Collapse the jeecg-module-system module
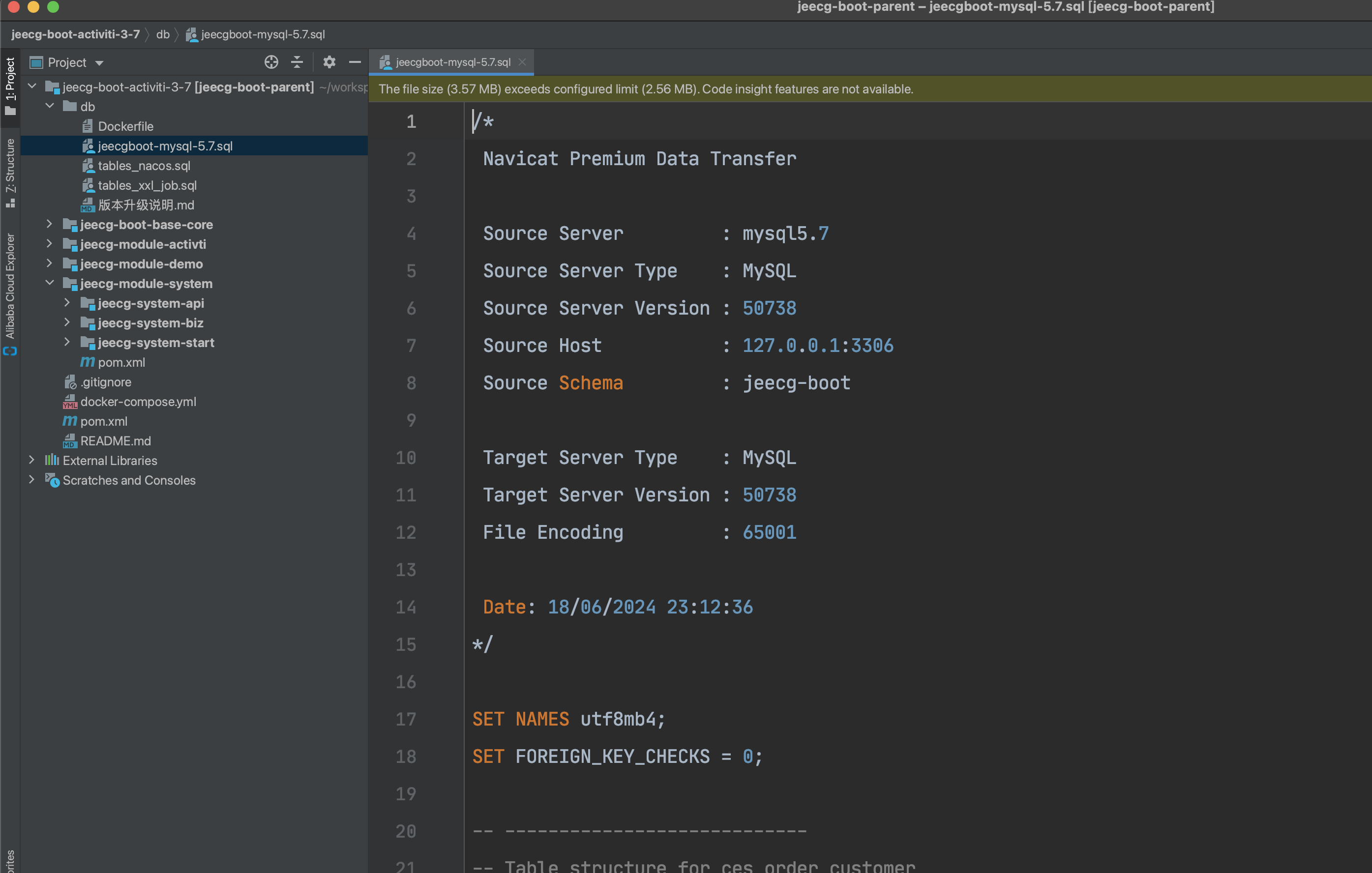The image size is (1372, 873). click(50, 283)
